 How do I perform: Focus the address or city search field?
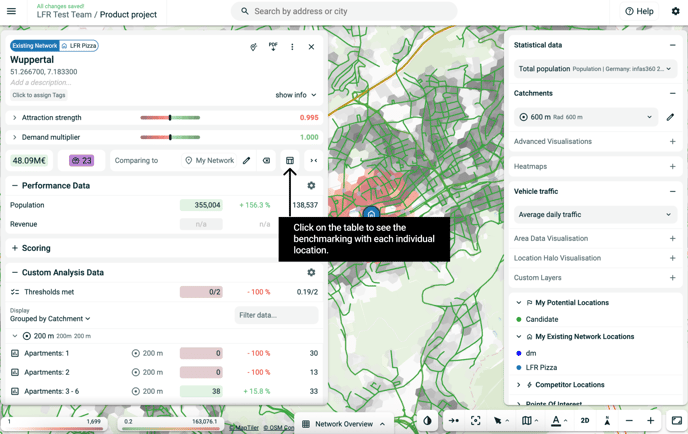tap(344, 11)
